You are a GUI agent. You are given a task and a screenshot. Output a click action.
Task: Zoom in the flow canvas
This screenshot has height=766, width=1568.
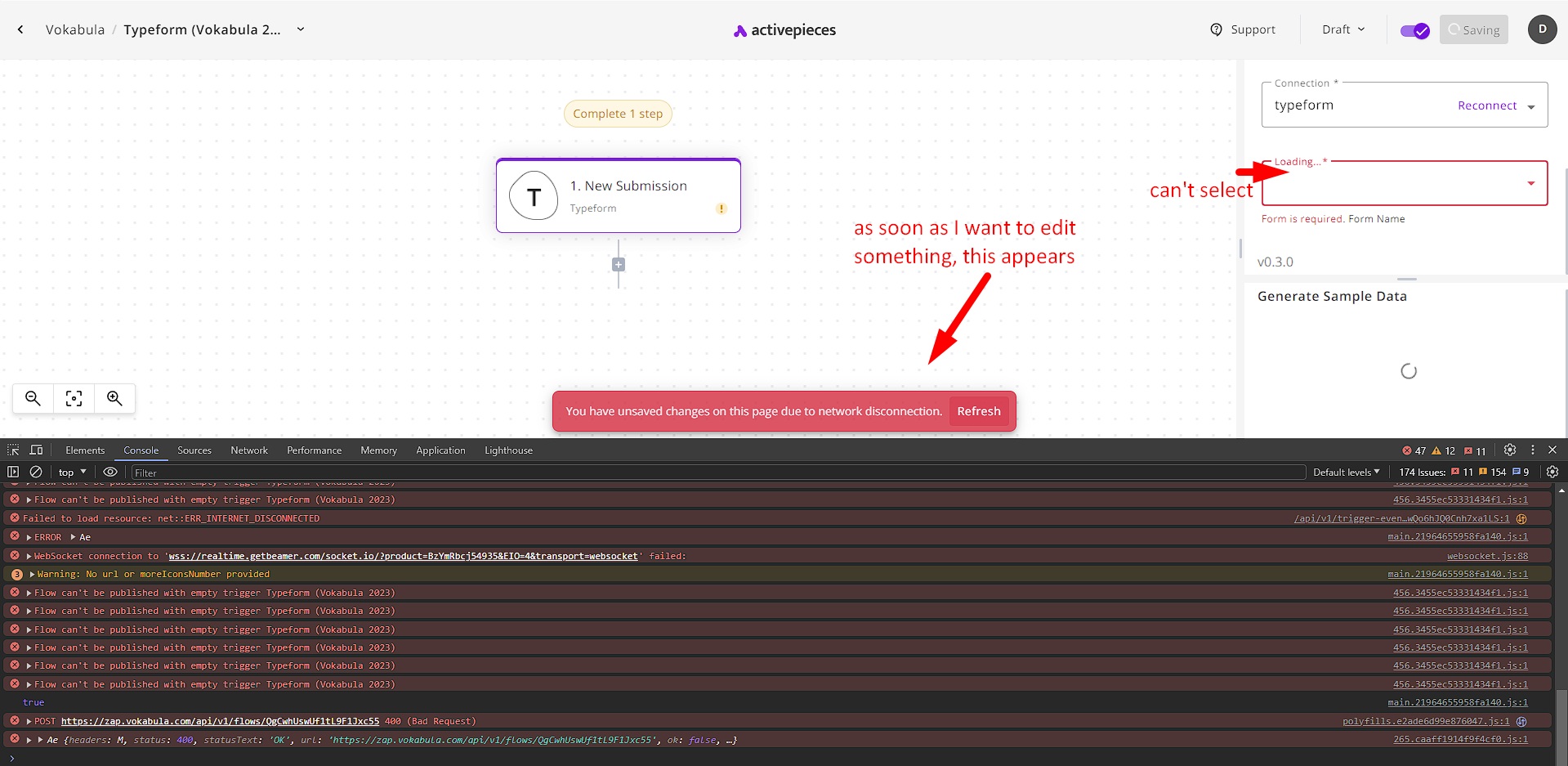coord(114,398)
